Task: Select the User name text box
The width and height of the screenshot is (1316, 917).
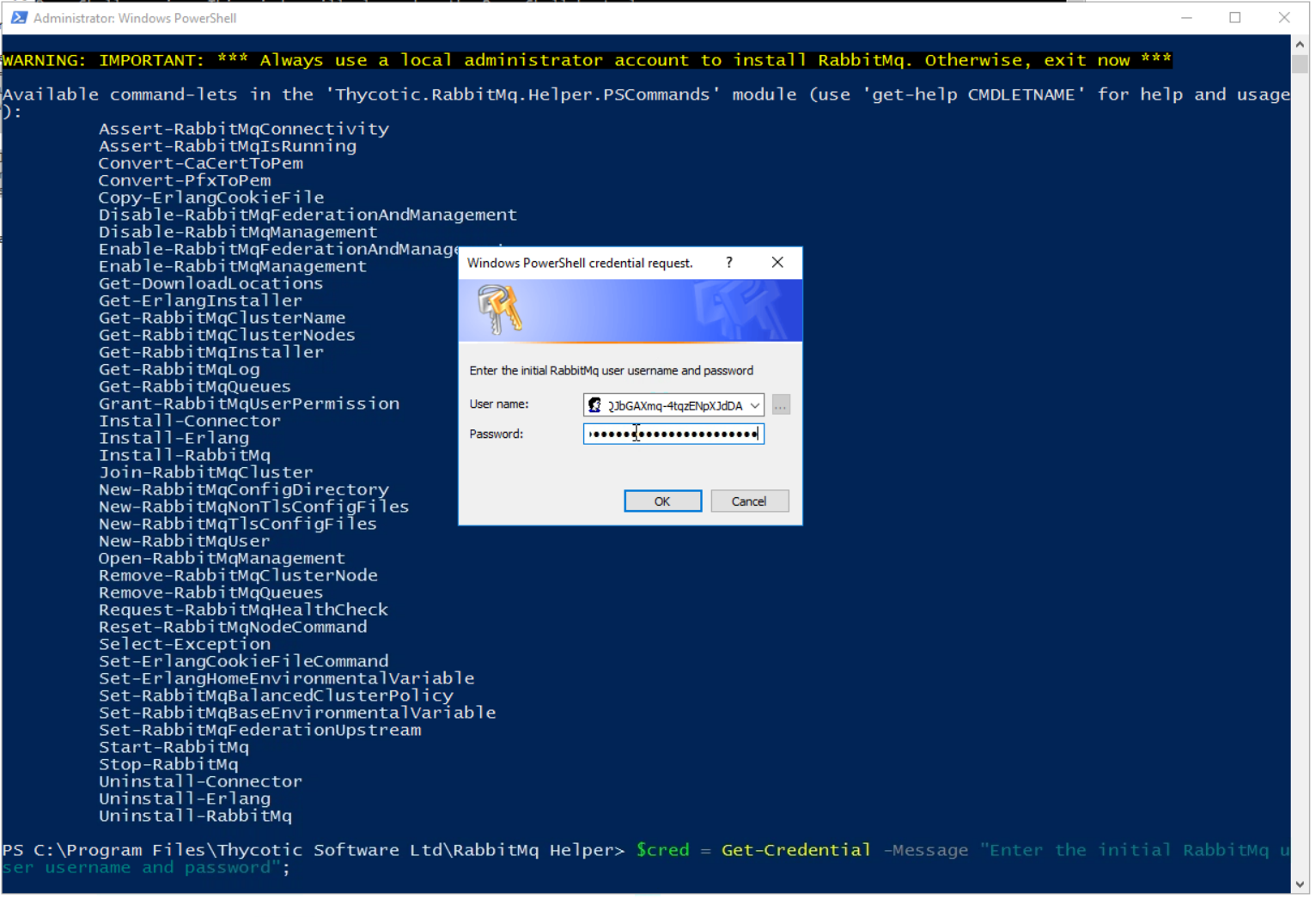Action: pos(673,404)
